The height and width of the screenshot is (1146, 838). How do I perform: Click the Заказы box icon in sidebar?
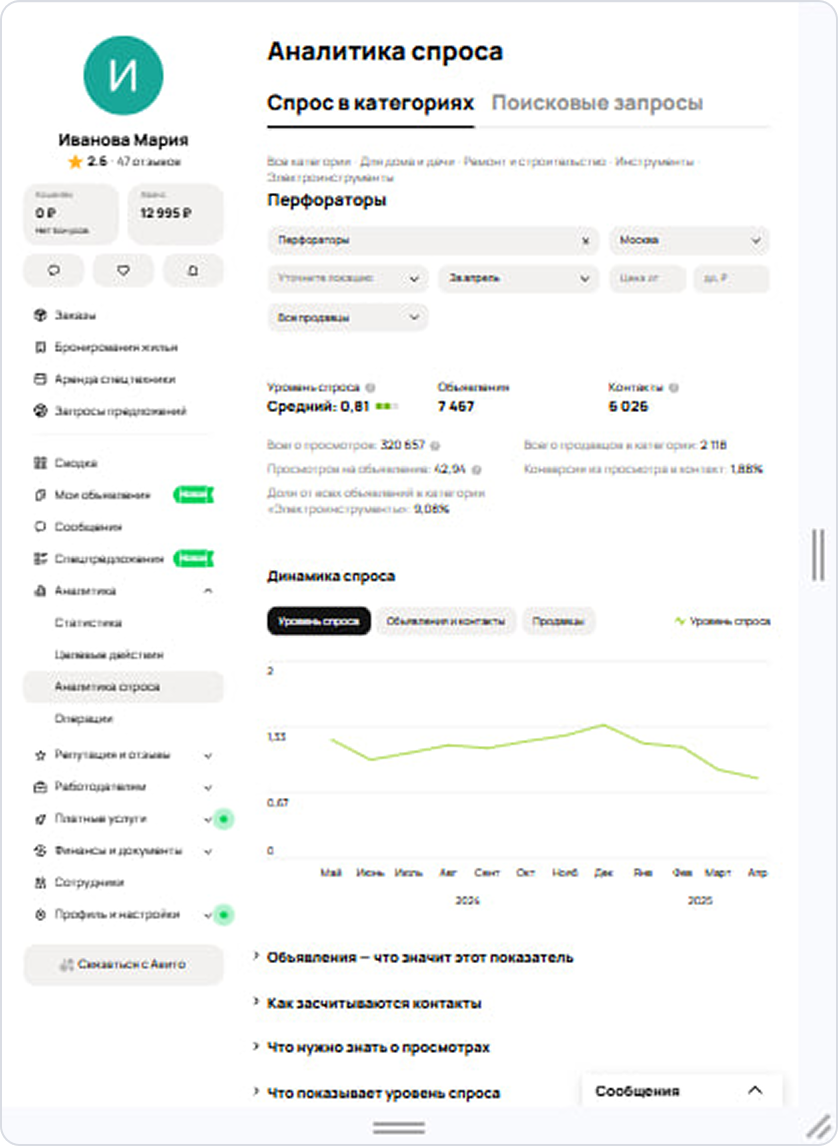[40, 315]
